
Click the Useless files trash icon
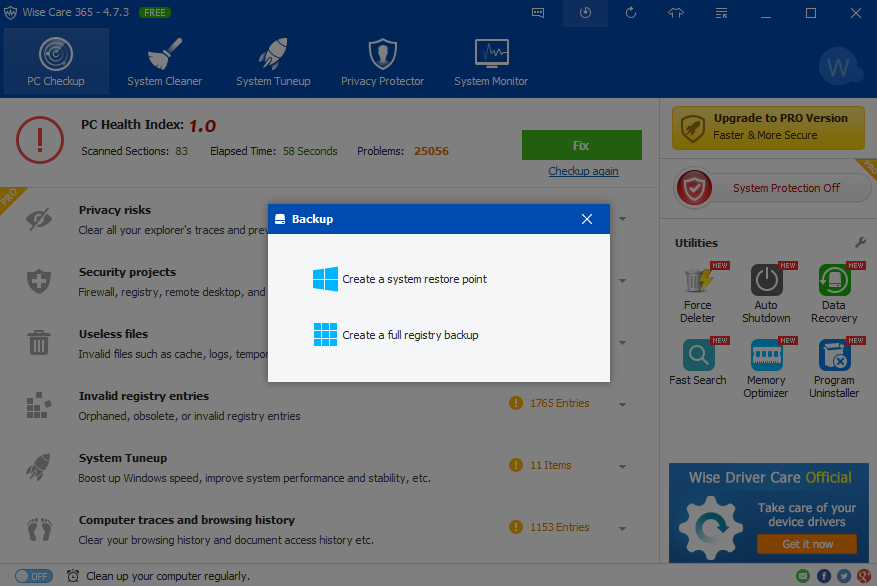(39, 342)
